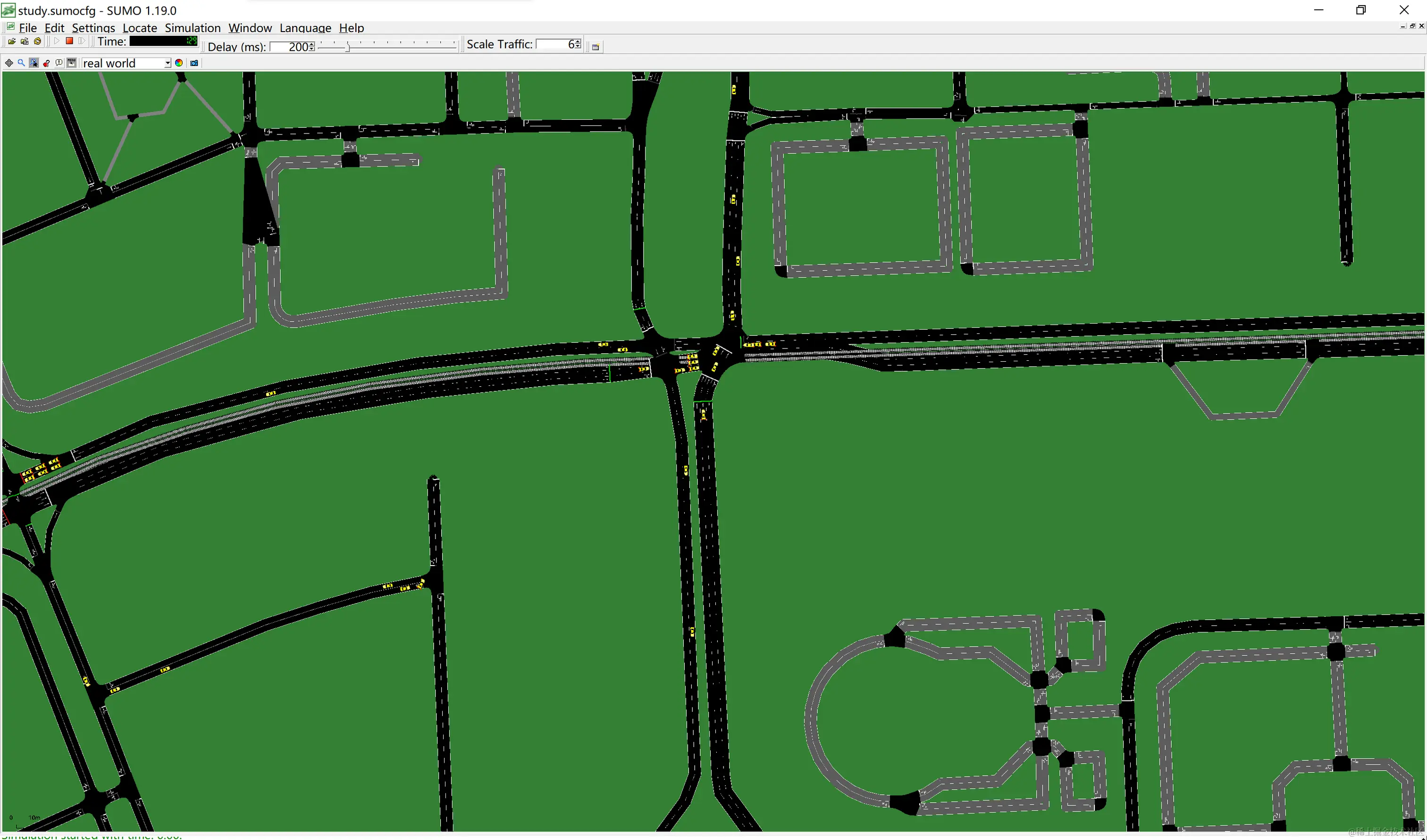
Task: Open the Locate menu
Action: click(x=139, y=28)
